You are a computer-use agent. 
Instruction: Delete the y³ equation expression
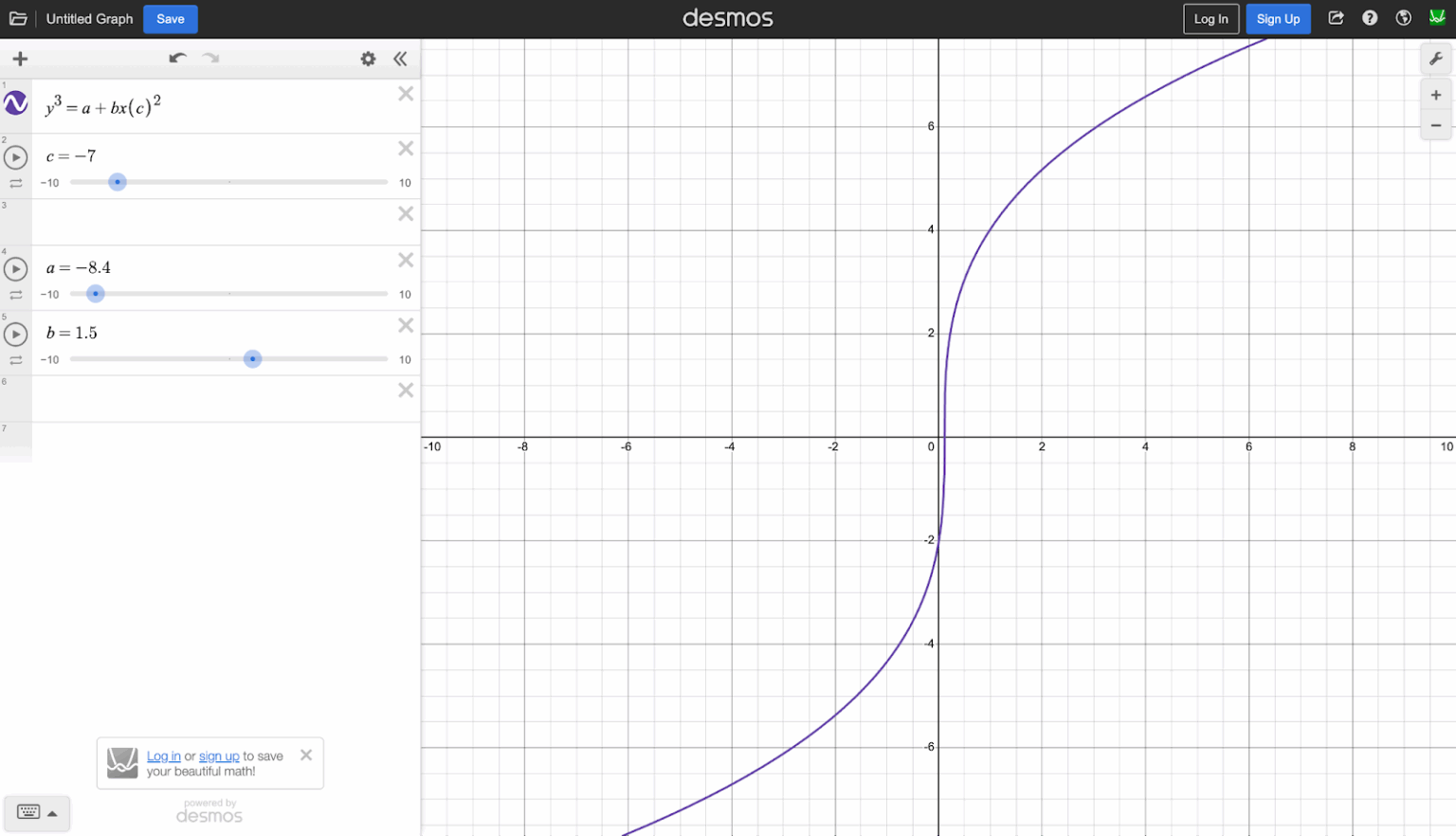[x=406, y=94]
